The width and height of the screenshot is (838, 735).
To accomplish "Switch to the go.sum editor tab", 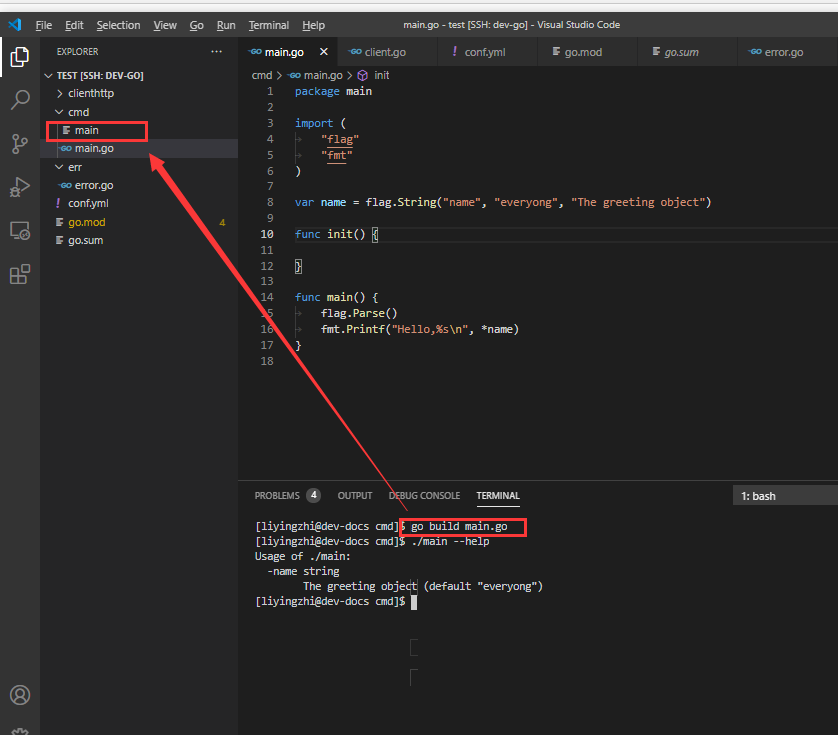I will [687, 52].
